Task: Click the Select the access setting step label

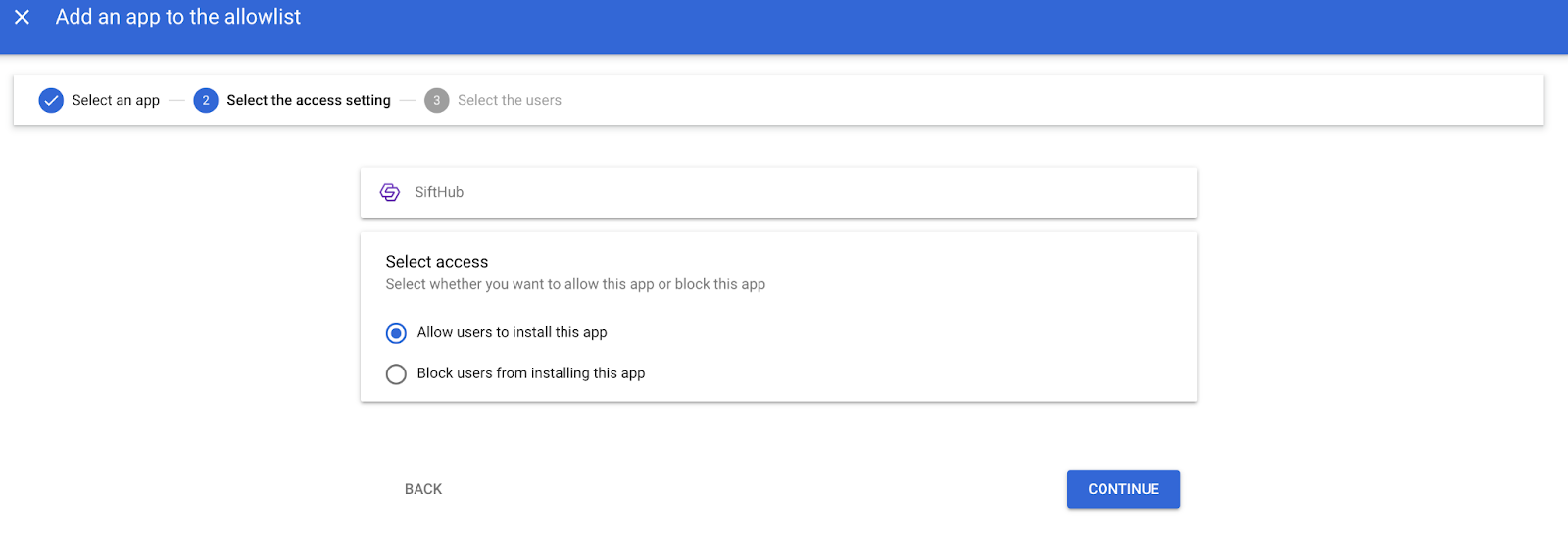Action: point(309,100)
